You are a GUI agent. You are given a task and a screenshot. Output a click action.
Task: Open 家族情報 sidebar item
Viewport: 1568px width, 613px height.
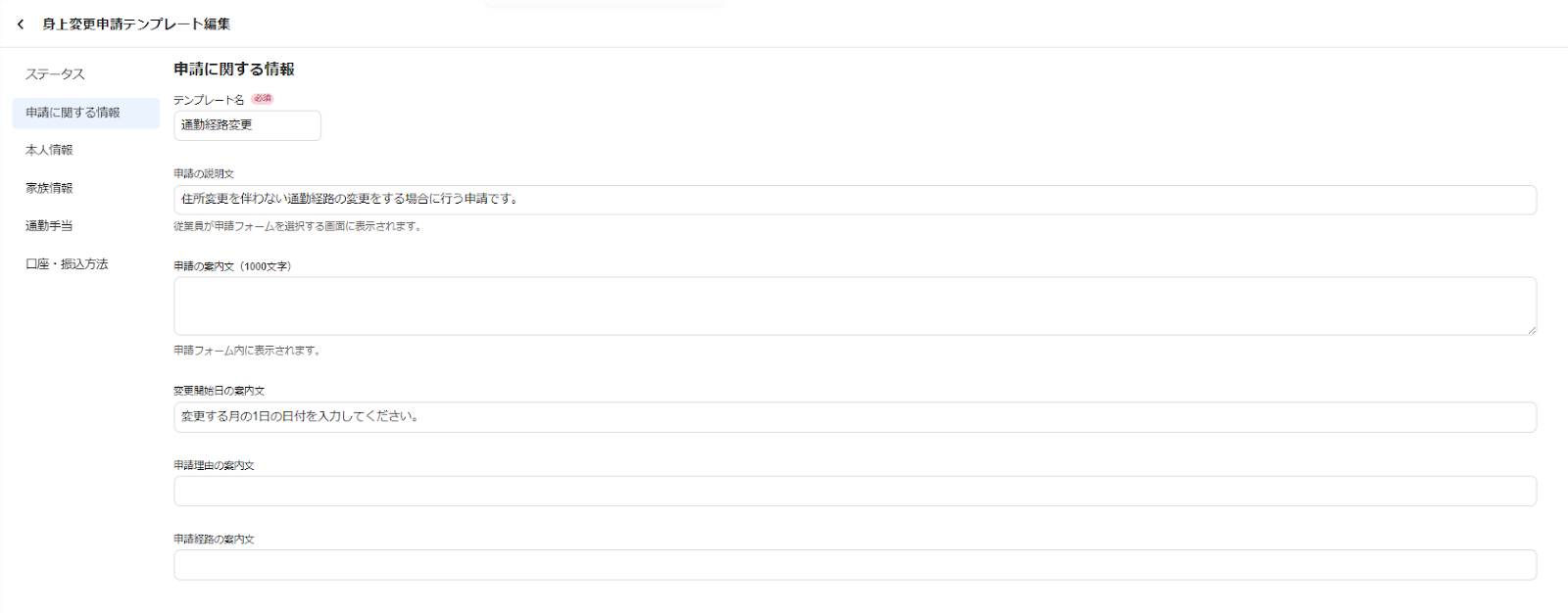tap(49, 188)
